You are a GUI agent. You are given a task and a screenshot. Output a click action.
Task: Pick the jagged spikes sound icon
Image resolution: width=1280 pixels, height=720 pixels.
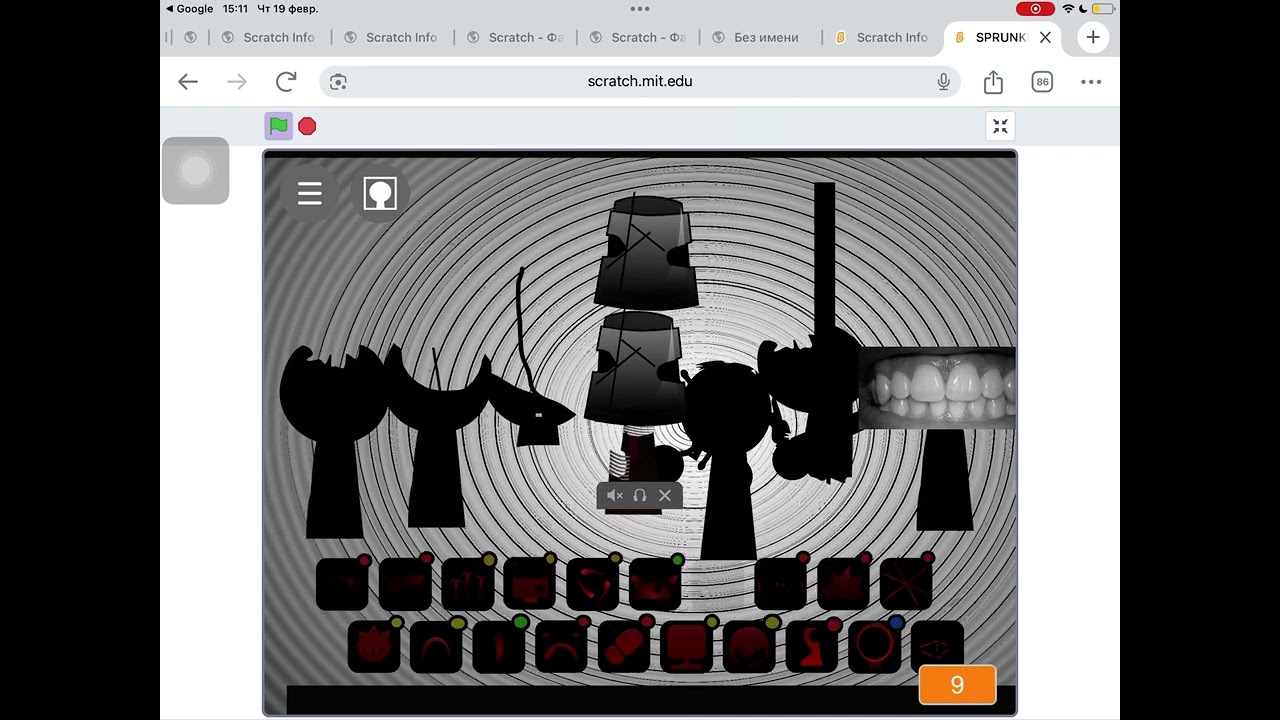[843, 584]
